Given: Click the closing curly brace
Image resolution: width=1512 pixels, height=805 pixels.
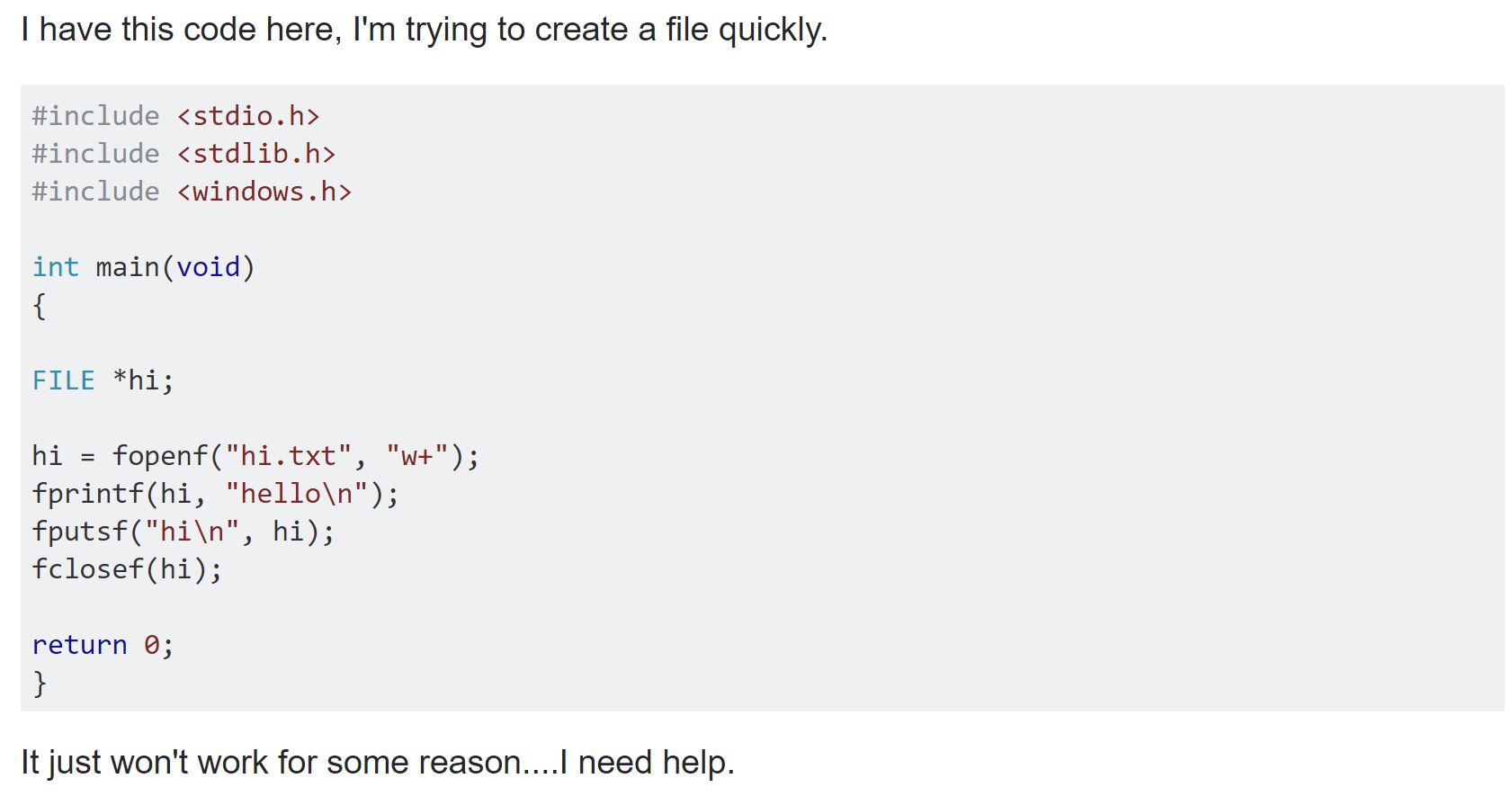Looking at the screenshot, I should point(40,684).
